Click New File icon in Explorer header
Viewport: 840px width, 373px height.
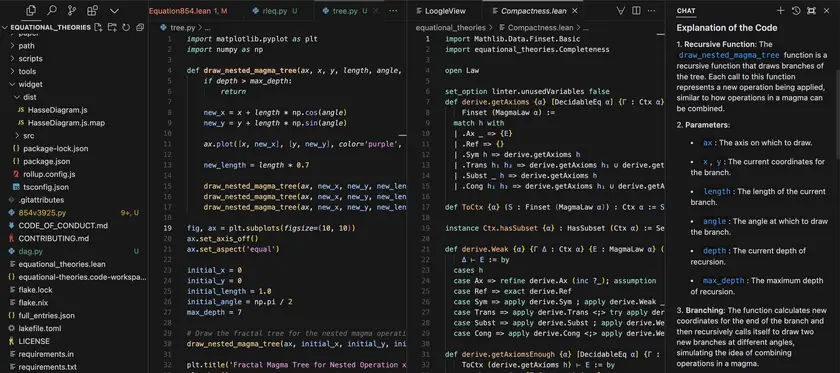tap(99, 27)
